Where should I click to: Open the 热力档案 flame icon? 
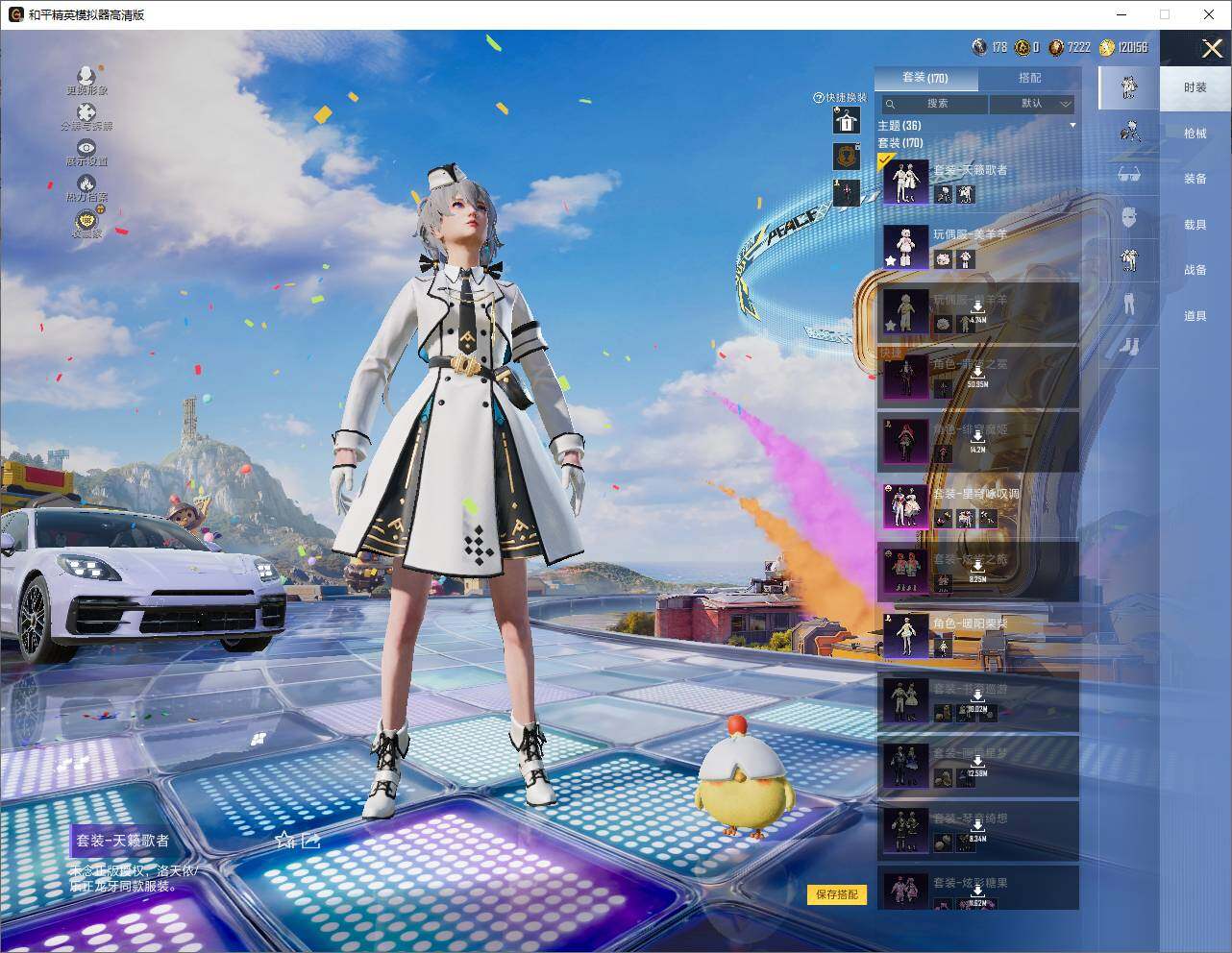[x=86, y=183]
